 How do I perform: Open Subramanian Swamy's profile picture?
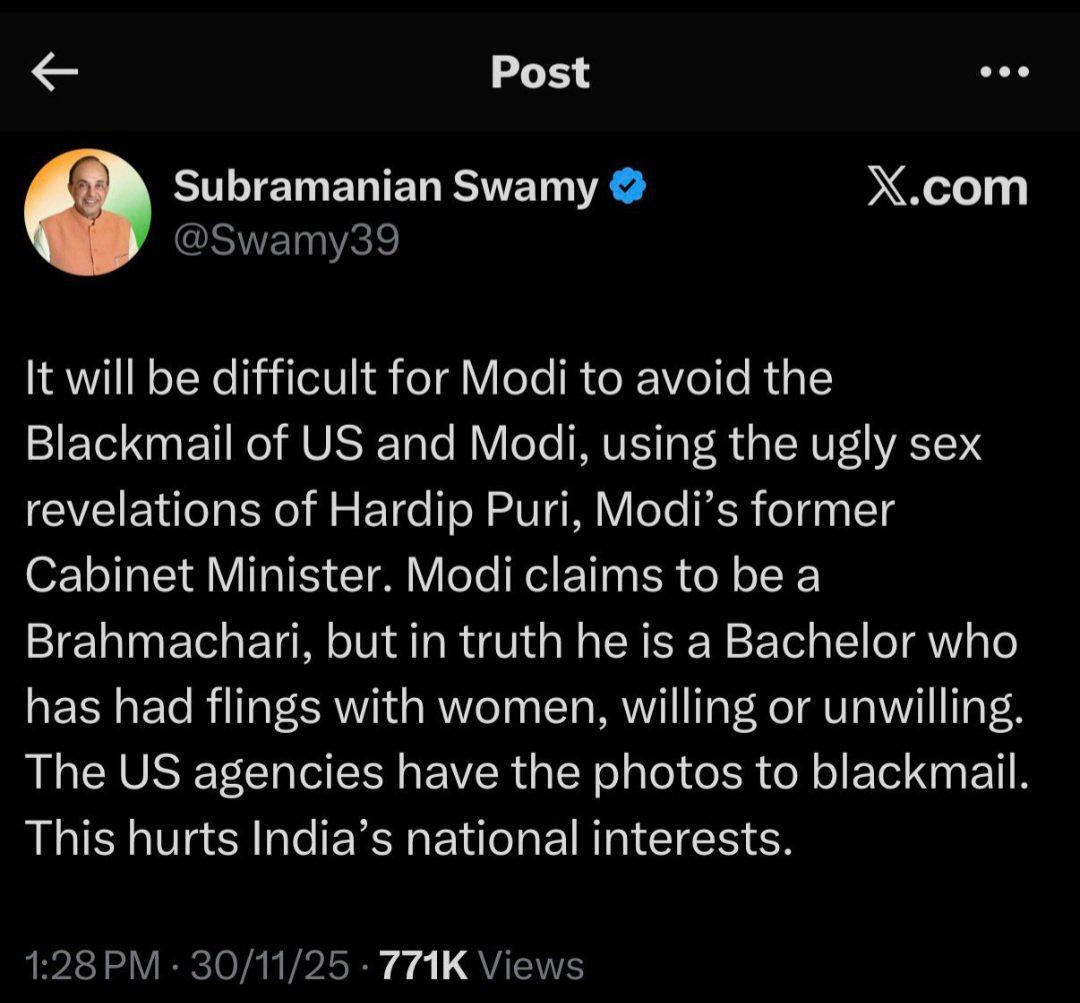point(87,212)
